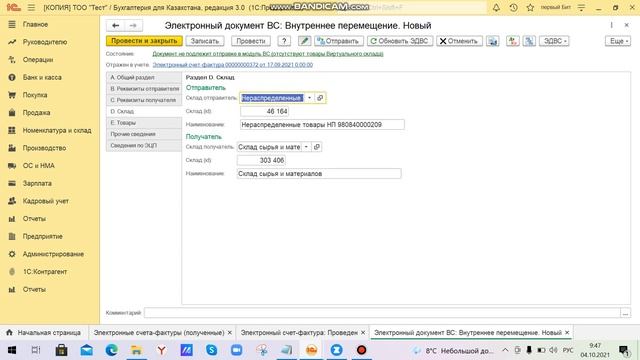Open Банк и касса section

42,77
